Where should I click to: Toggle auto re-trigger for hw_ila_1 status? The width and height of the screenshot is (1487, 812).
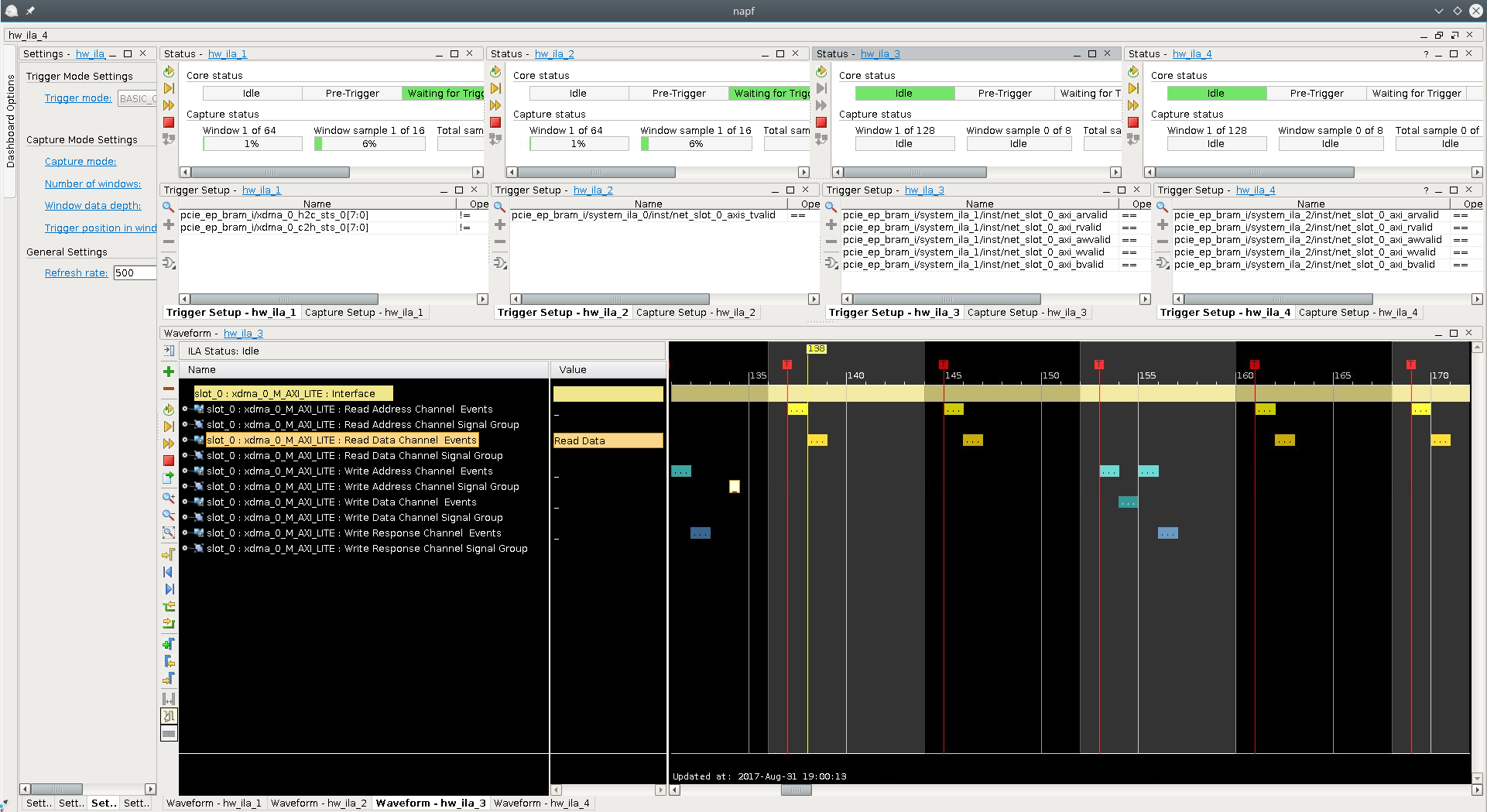pos(169,71)
